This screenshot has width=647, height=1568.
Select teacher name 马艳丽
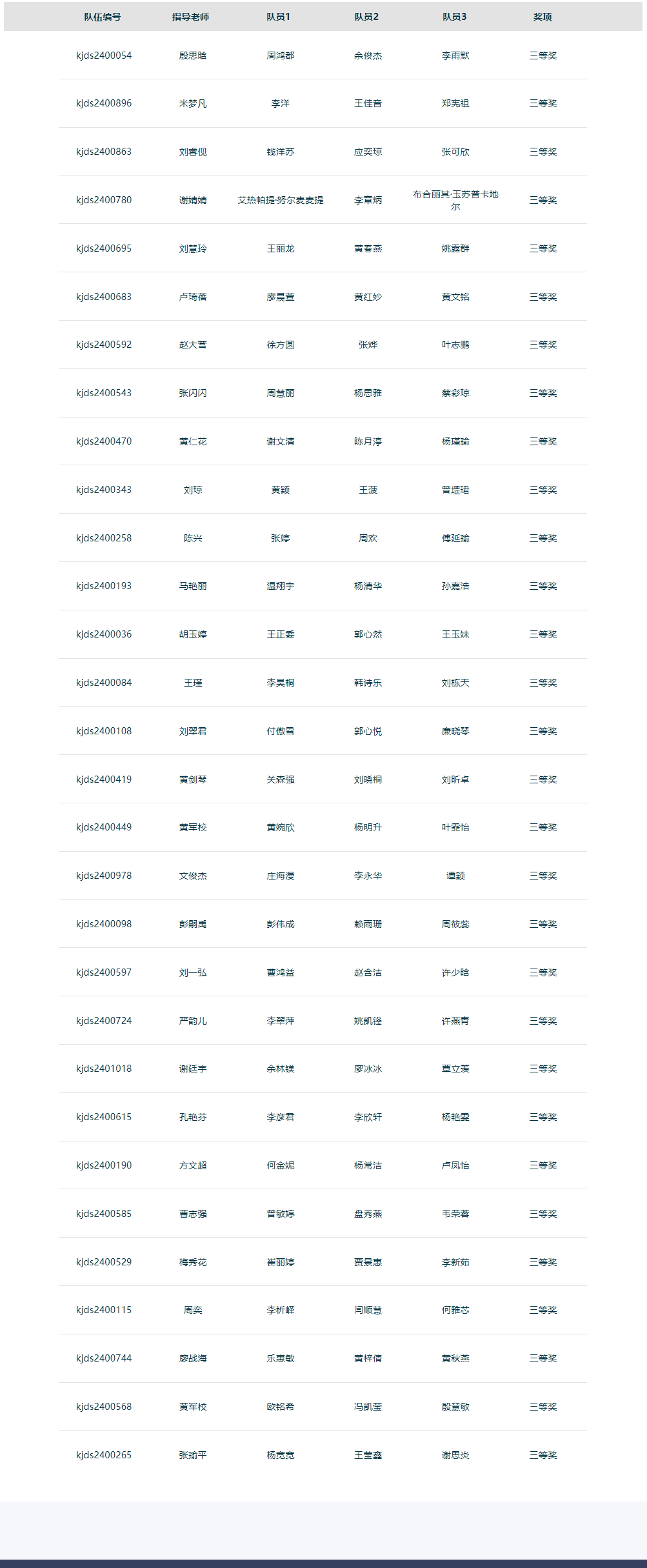pos(193,586)
